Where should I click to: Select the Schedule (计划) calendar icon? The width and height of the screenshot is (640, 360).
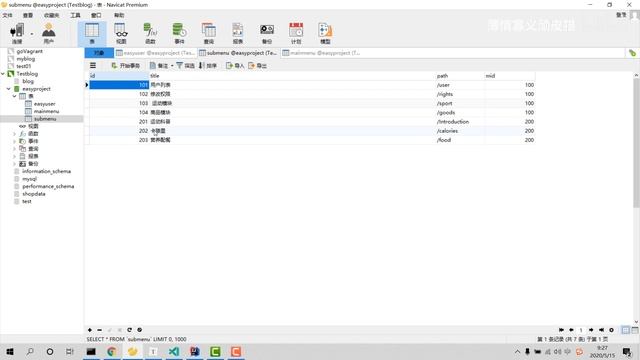(x=296, y=33)
